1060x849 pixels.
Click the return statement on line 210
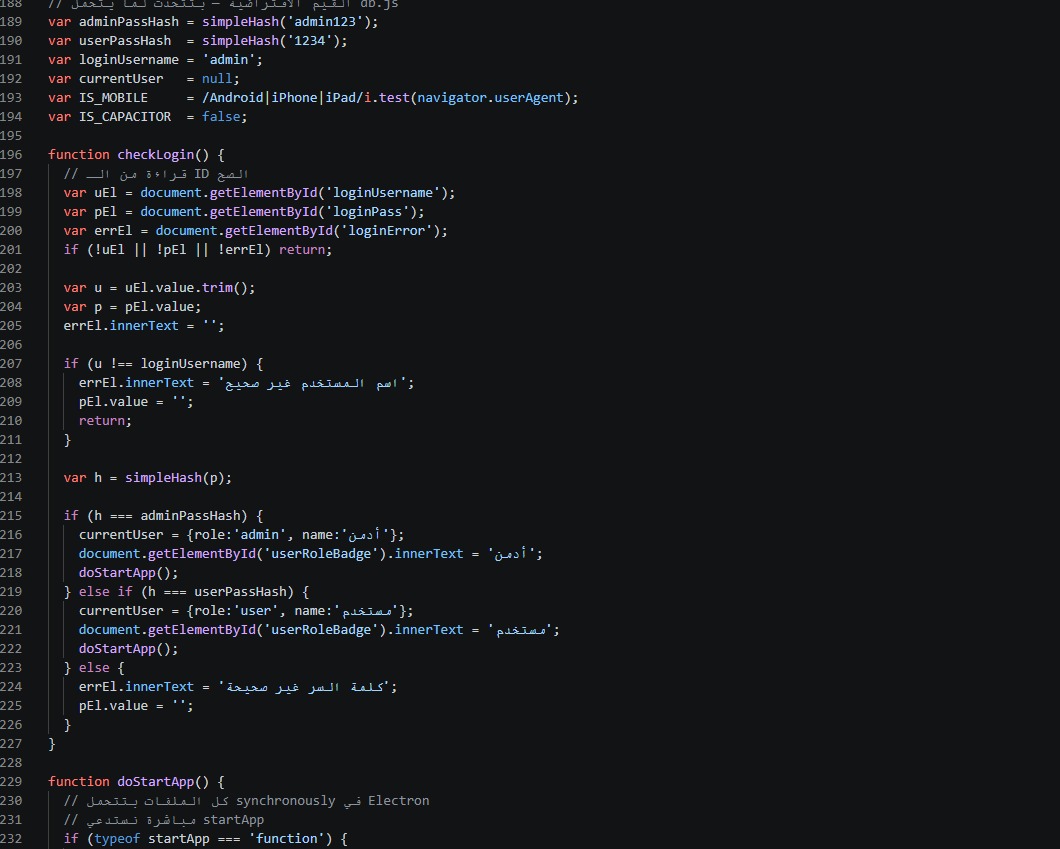pos(105,420)
